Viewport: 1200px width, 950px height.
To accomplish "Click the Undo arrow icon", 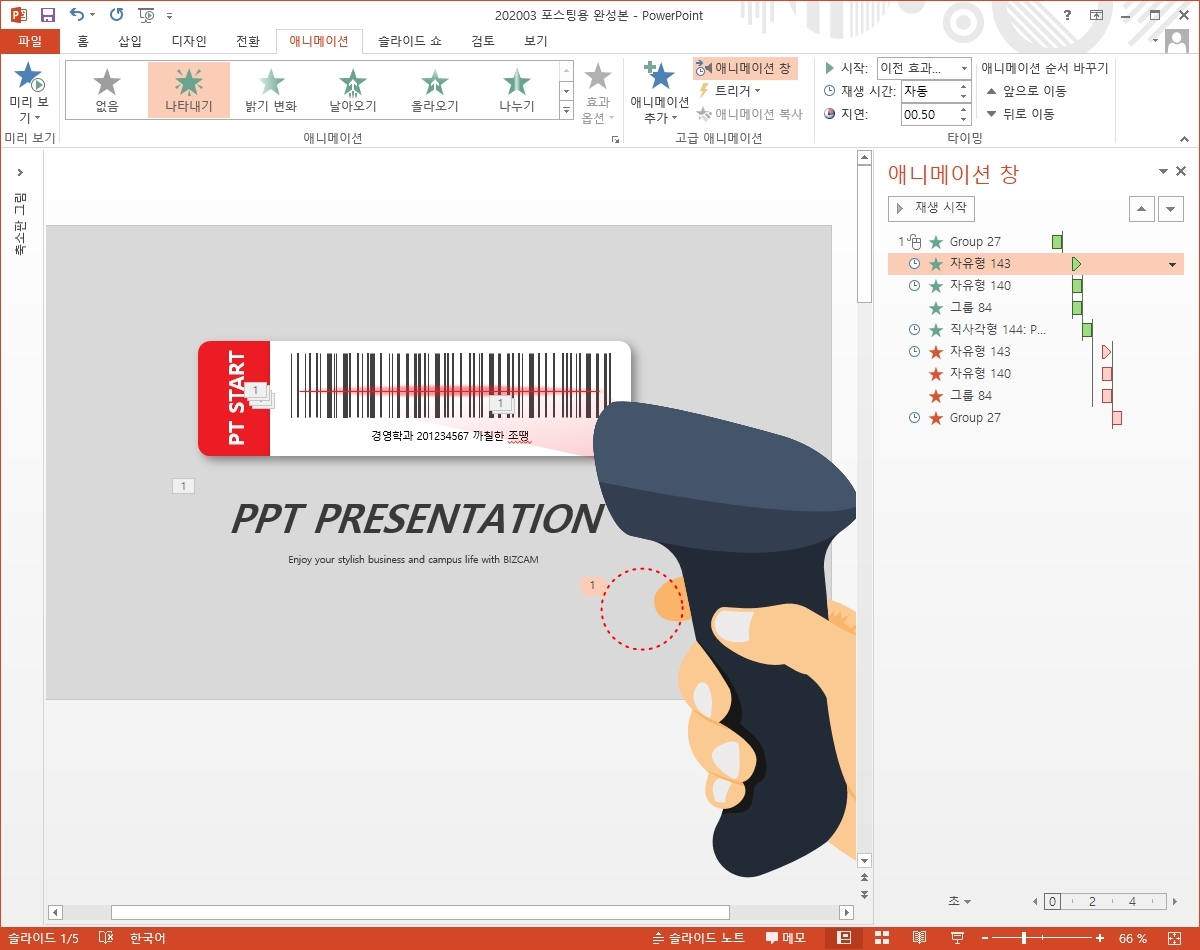I will point(77,15).
